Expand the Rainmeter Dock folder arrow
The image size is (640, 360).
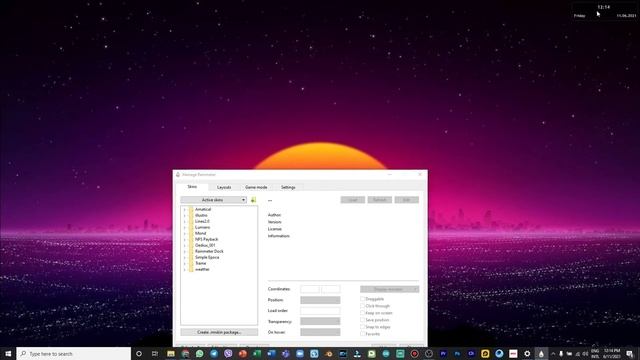pos(184,251)
